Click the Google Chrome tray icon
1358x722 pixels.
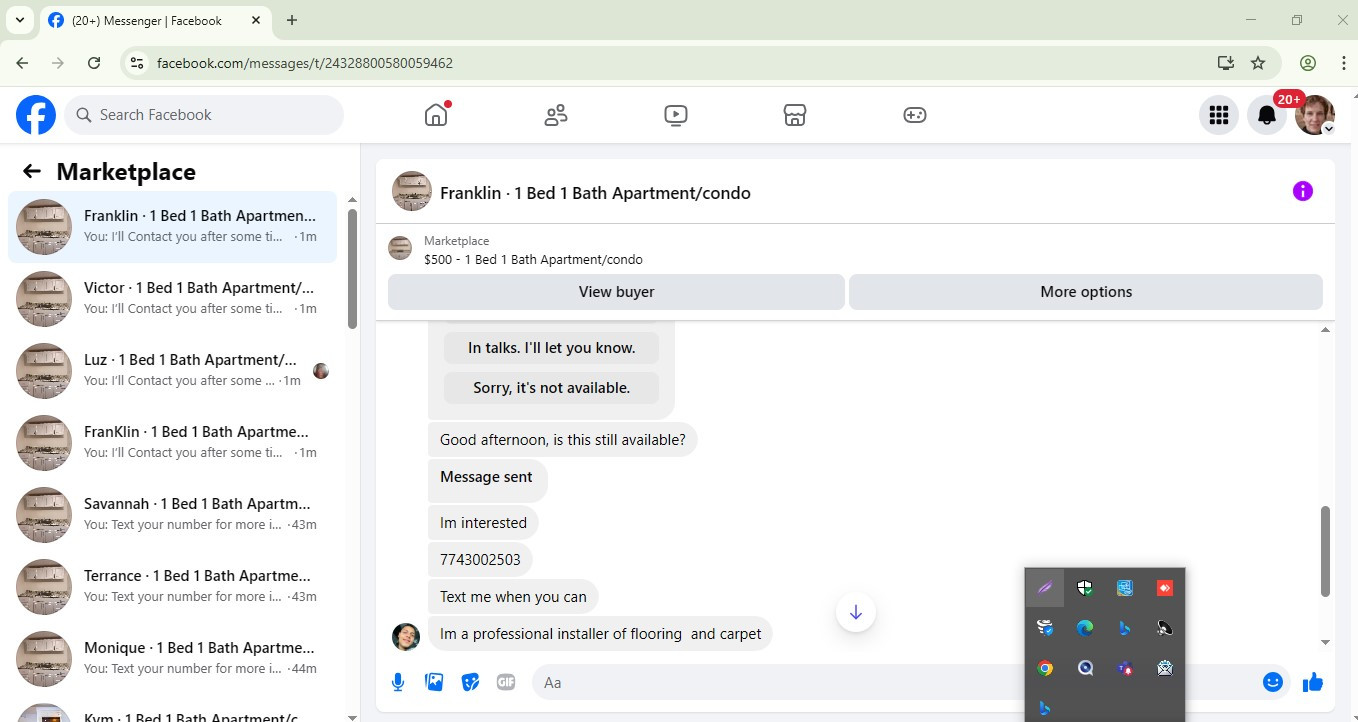pos(1045,668)
